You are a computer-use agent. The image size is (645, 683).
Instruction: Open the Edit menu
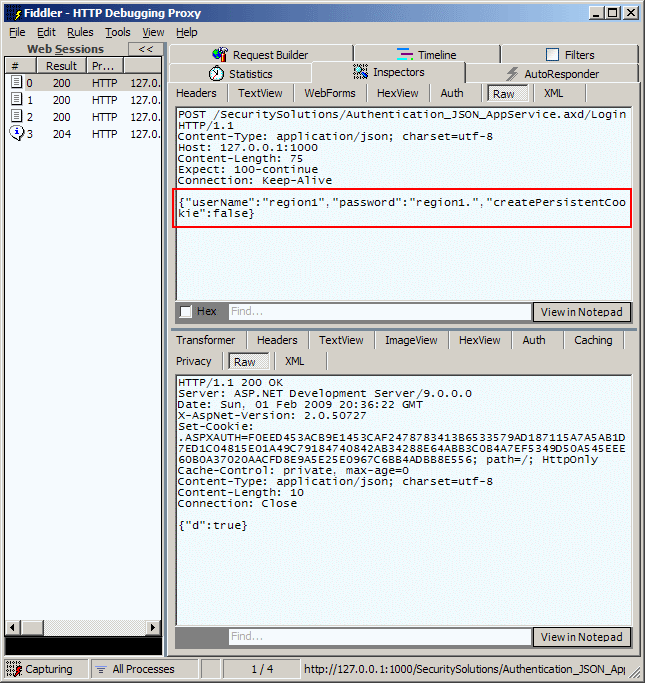click(x=46, y=32)
